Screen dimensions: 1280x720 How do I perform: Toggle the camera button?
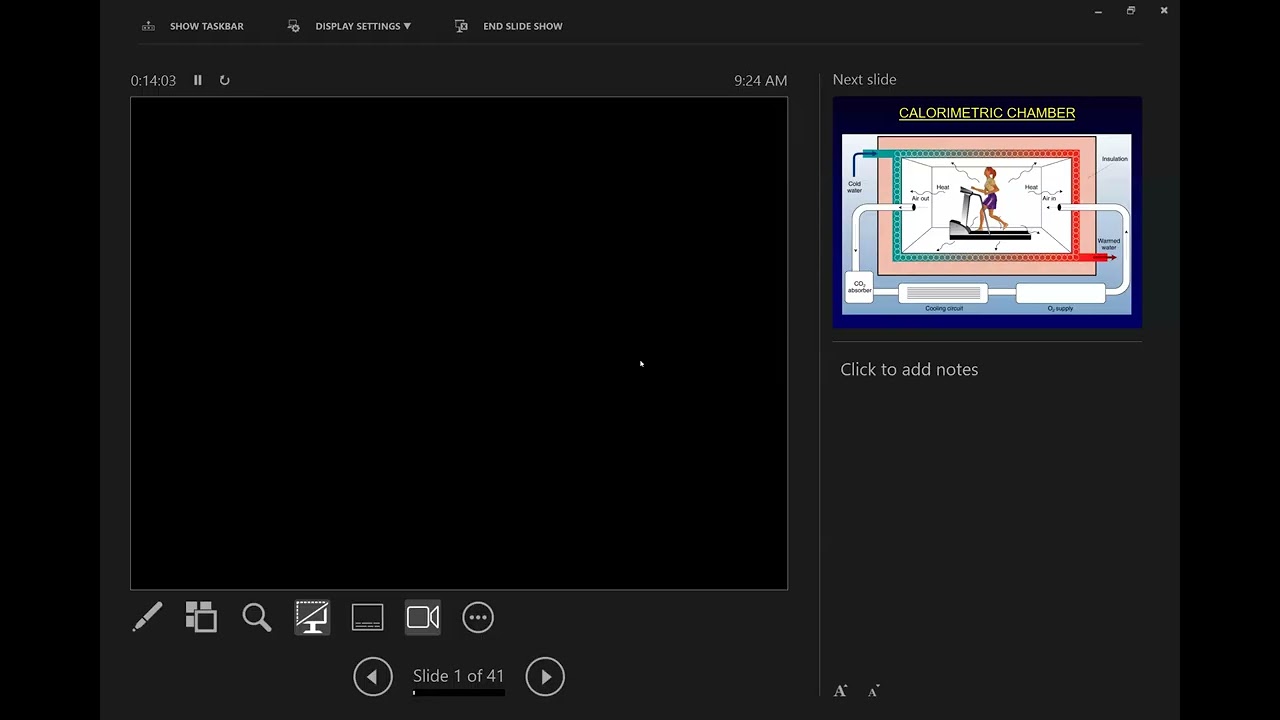[423, 617]
